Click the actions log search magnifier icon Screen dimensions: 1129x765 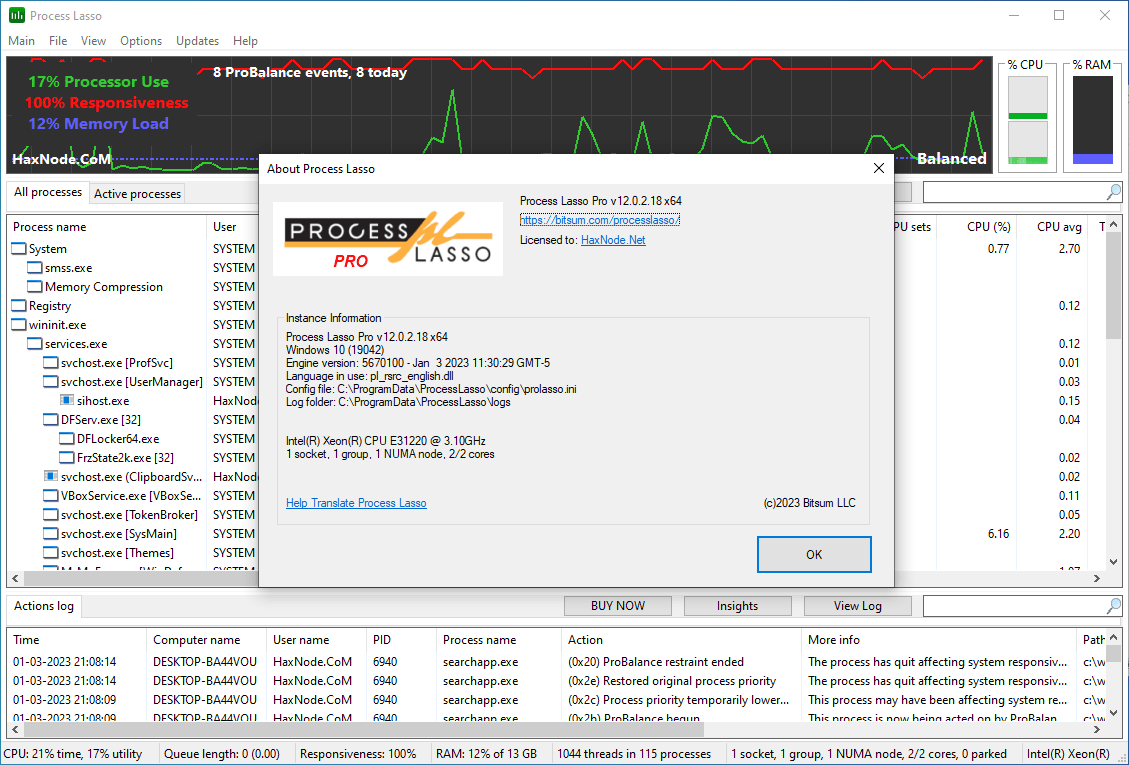(x=1113, y=607)
